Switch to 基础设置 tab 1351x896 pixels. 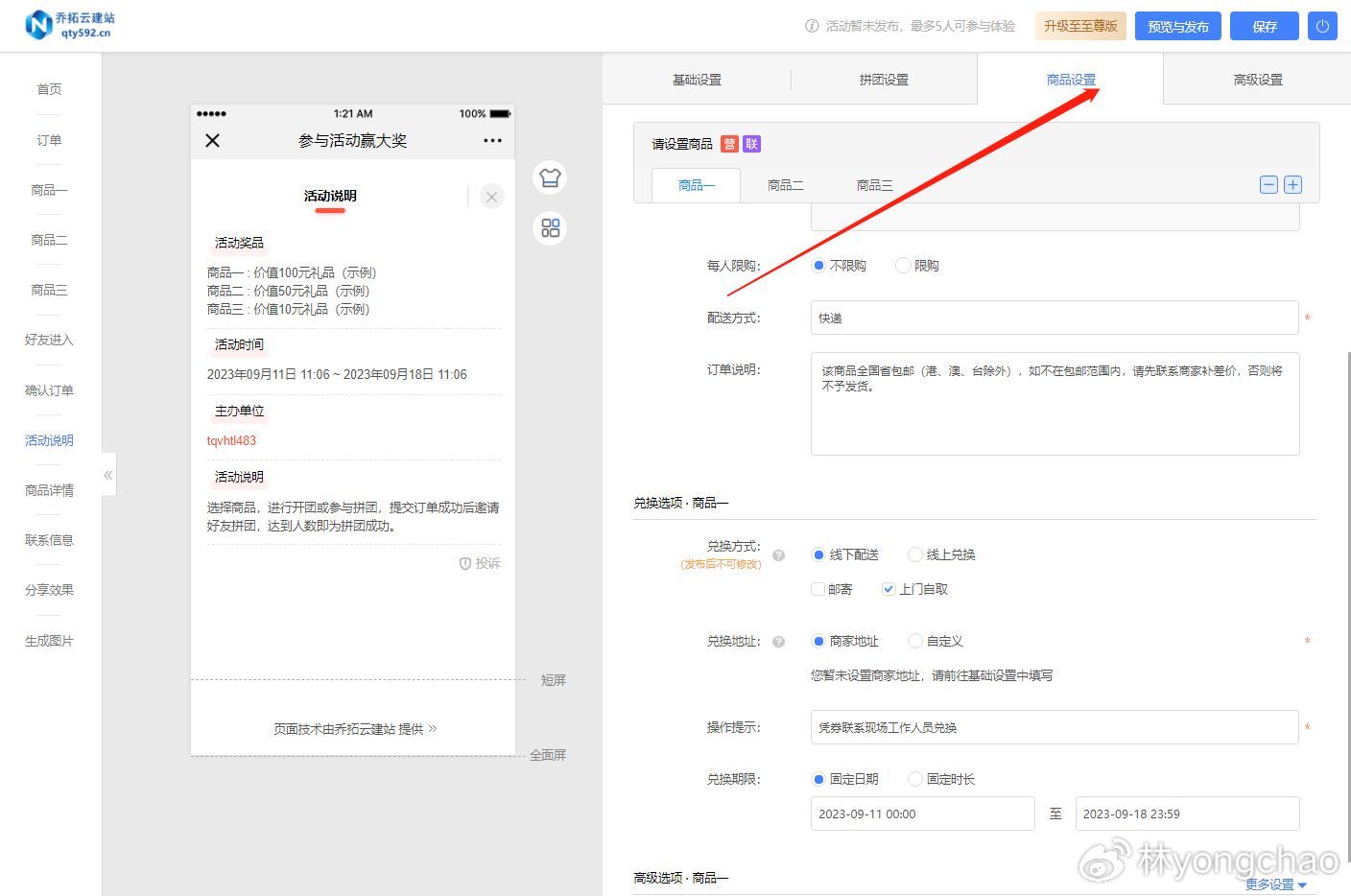pyautogui.click(x=697, y=80)
